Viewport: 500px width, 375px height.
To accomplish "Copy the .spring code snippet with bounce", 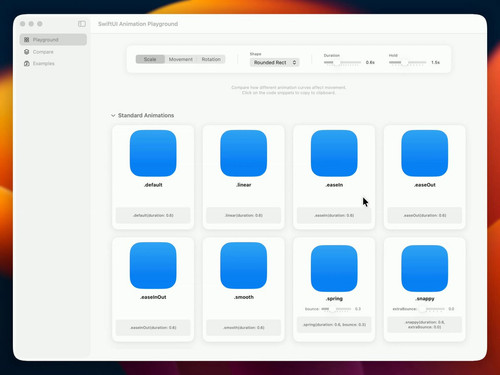I will point(334,325).
